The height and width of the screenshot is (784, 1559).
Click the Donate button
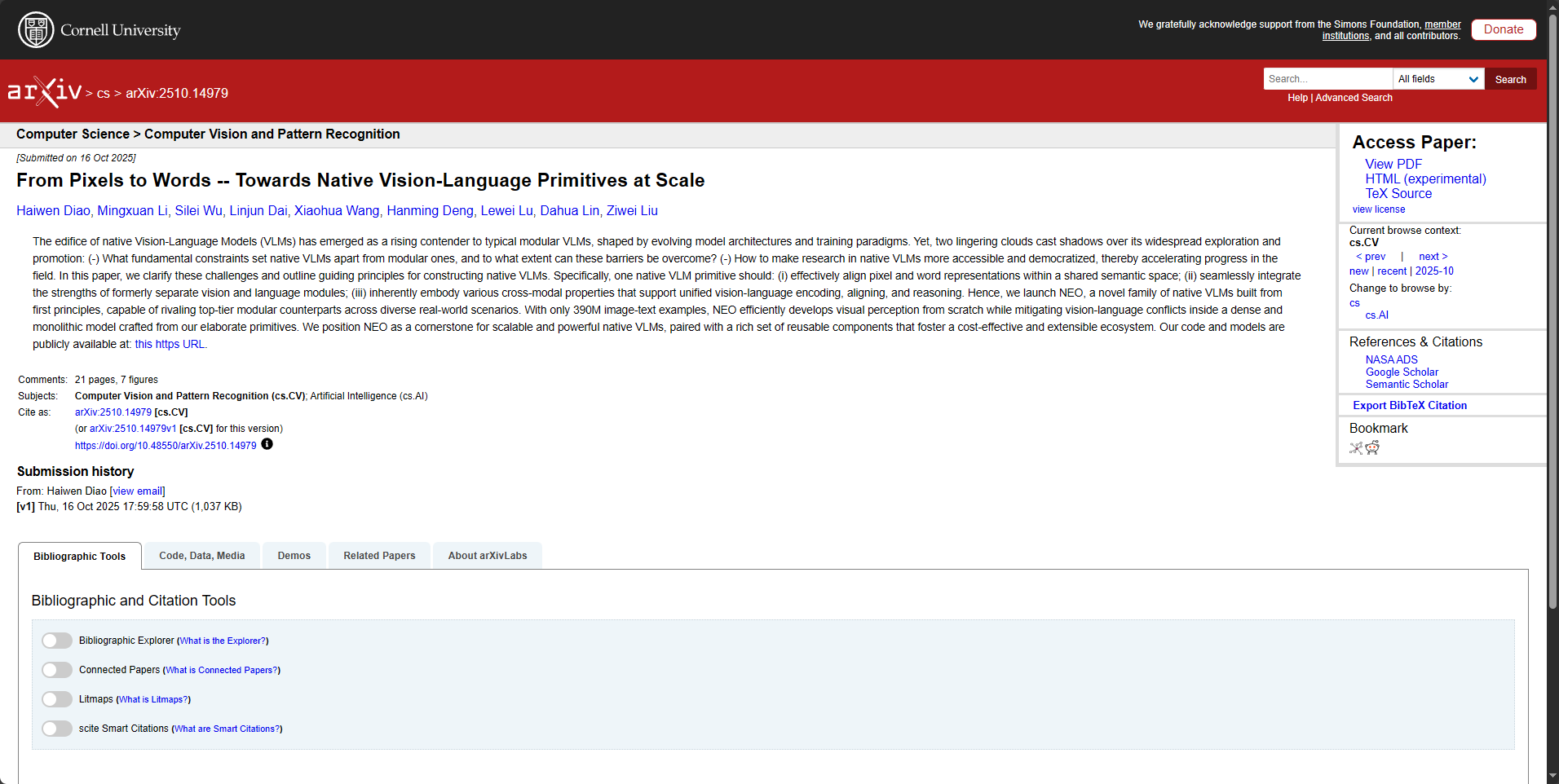pyautogui.click(x=1504, y=29)
